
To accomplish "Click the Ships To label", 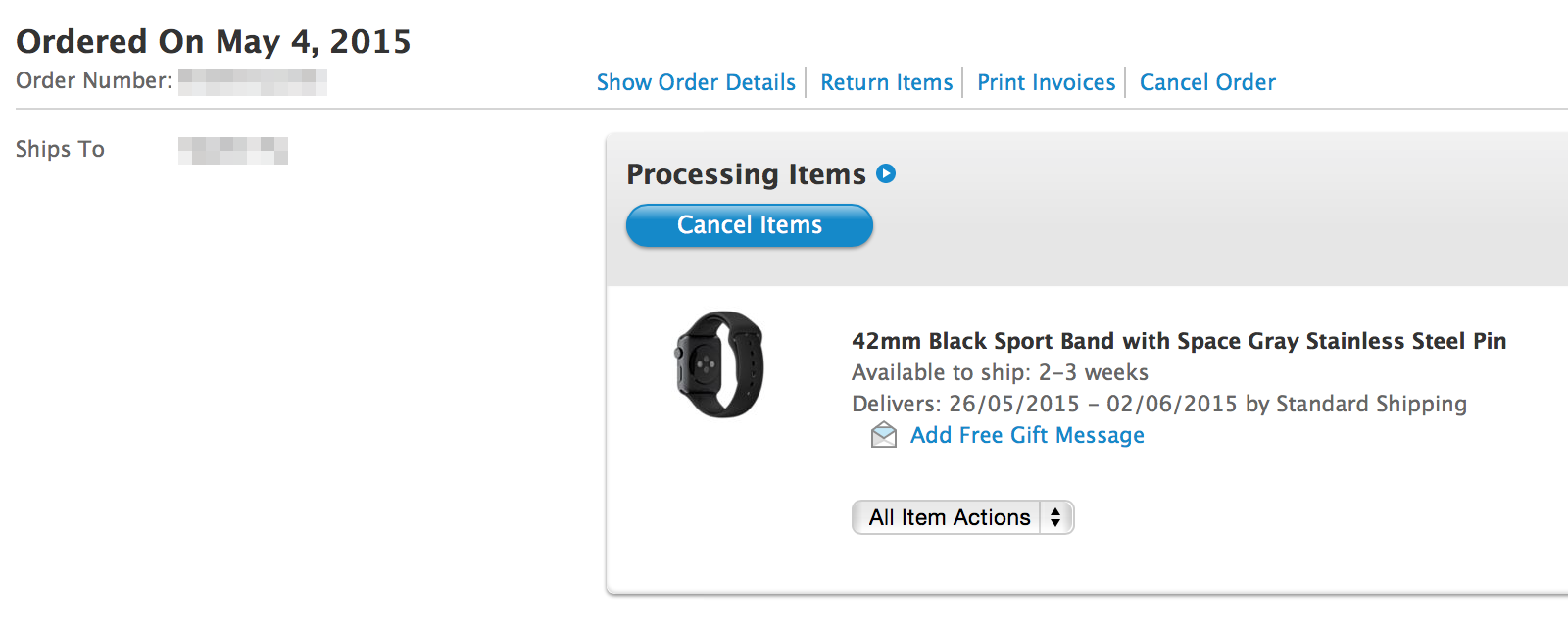I will (60, 149).
